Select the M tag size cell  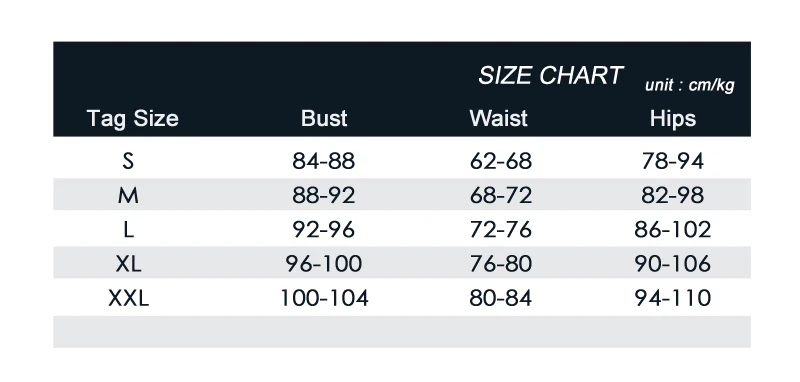pos(128,195)
